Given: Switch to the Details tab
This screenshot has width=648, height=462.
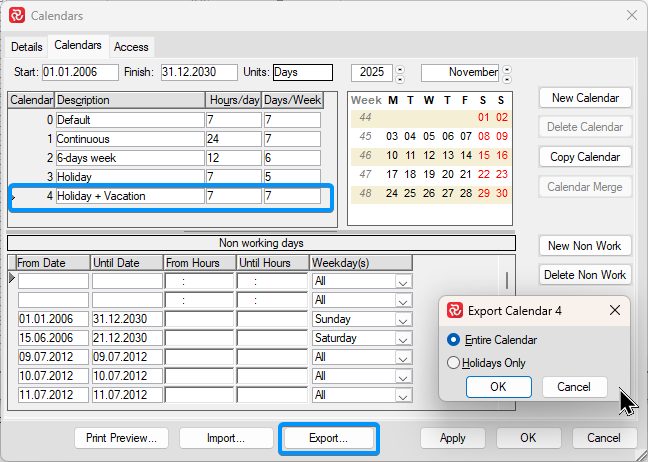Looking at the screenshot, I should [26, 47].
